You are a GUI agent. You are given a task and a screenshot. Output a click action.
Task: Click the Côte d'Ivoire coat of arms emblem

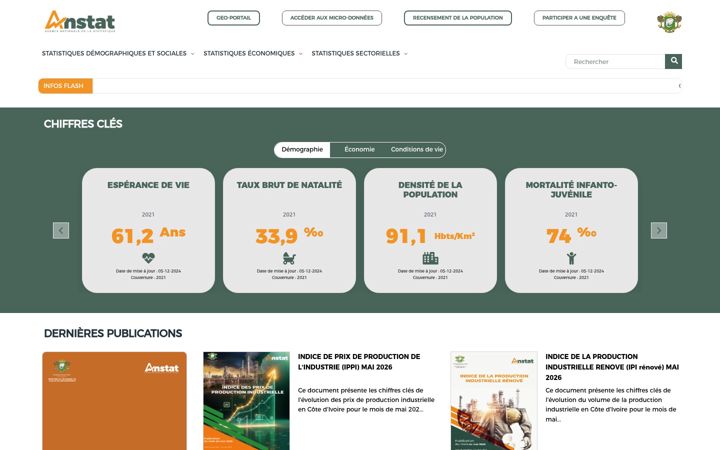pos(669,22)
